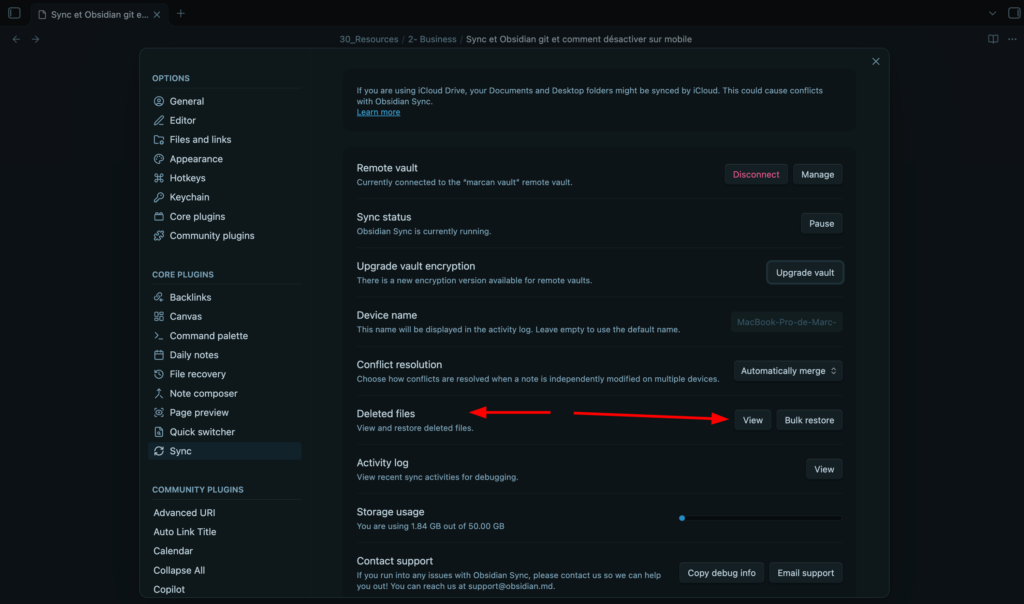
Task: Switch to reading view book icon
Action: pyautogui.click(x=993, y=39)
